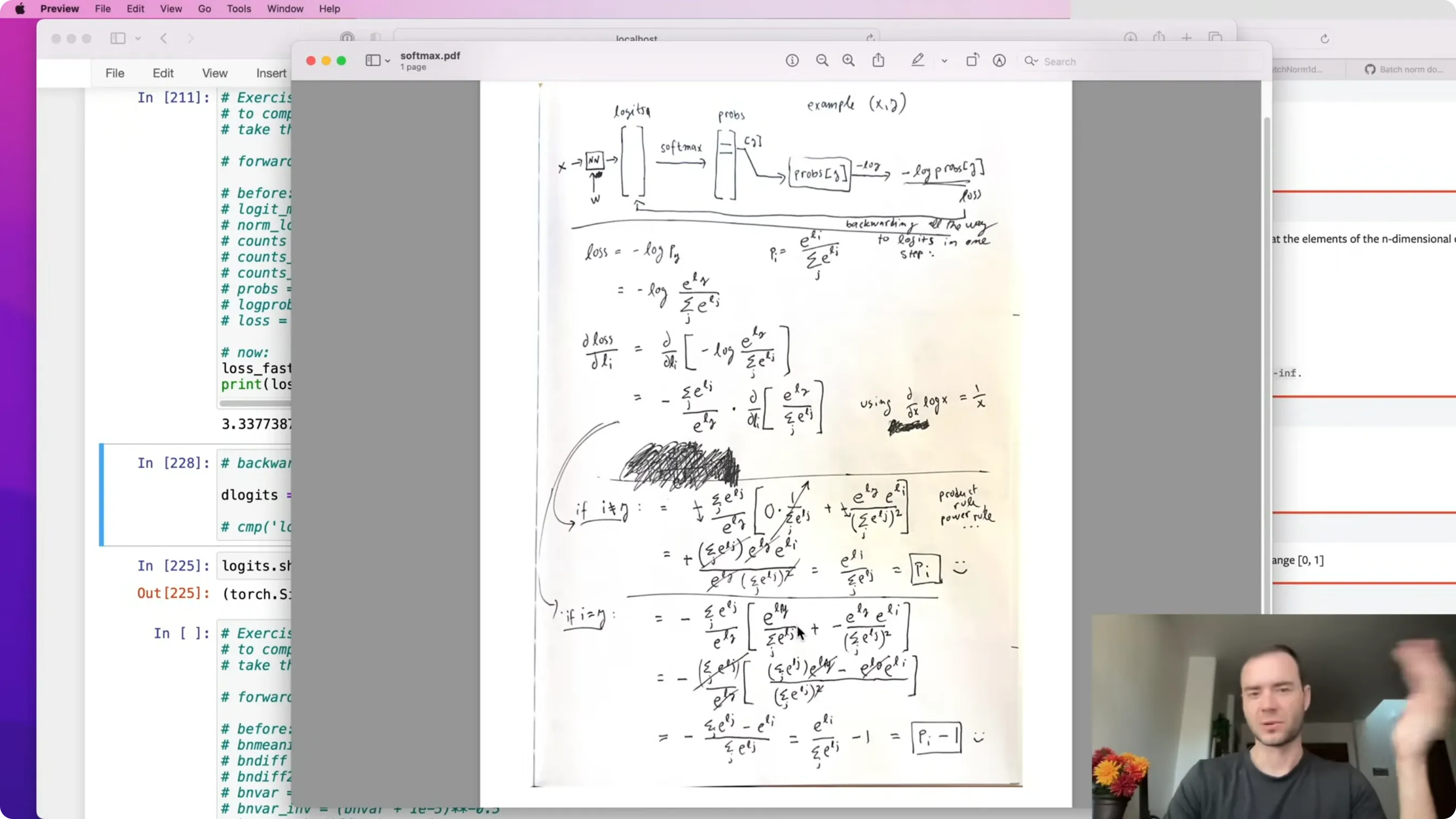
Task: Zoom in on softmax.pdf
Action: click(x=848, y=61)
